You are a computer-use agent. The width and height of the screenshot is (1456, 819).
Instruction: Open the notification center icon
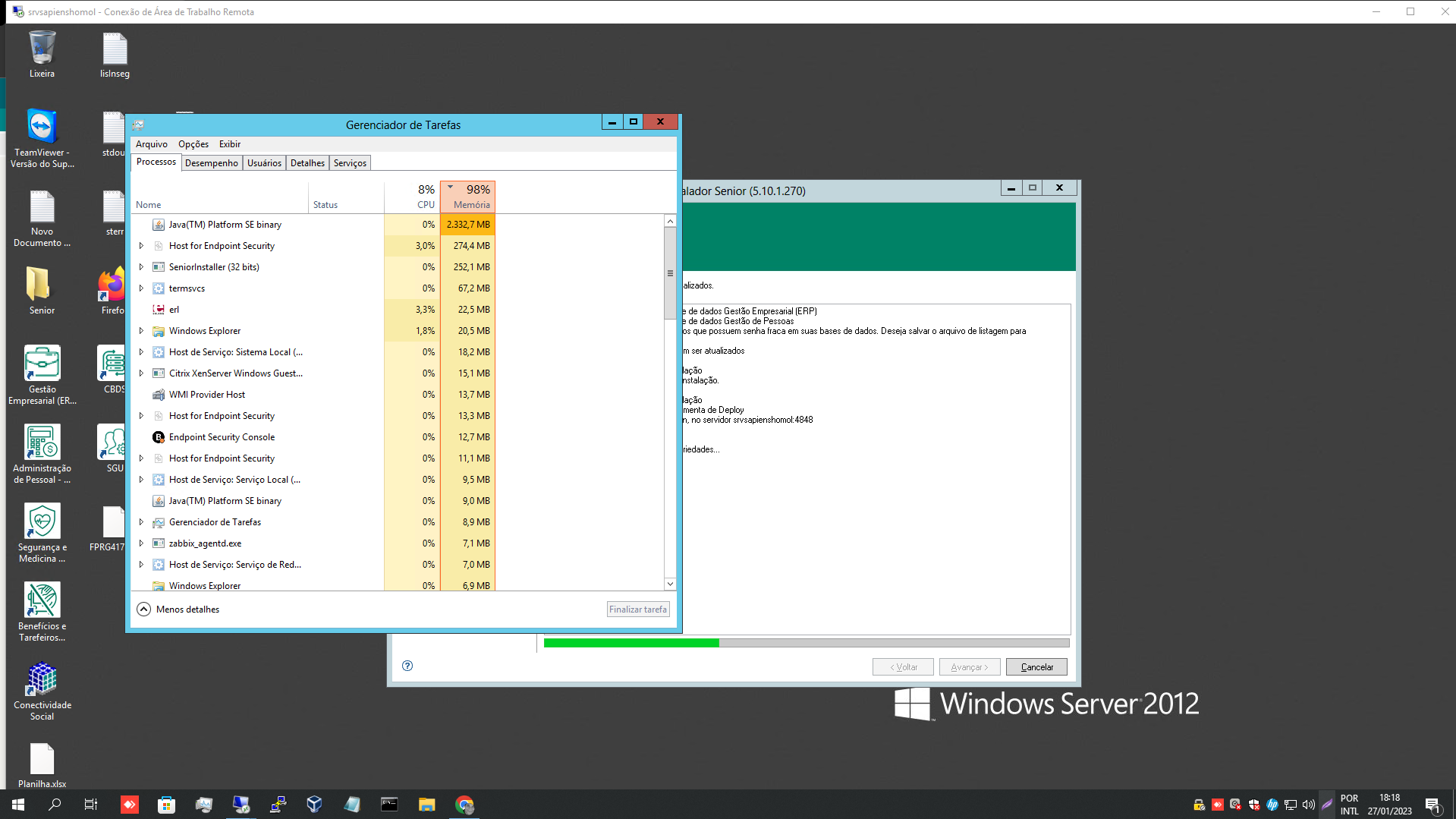point(1433,805)
